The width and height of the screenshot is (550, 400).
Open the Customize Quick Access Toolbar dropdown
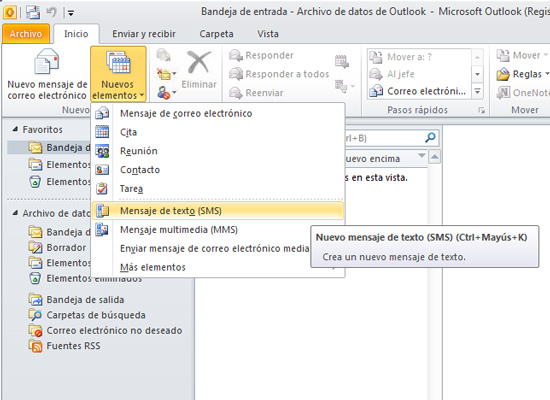[x=71, y=13]
